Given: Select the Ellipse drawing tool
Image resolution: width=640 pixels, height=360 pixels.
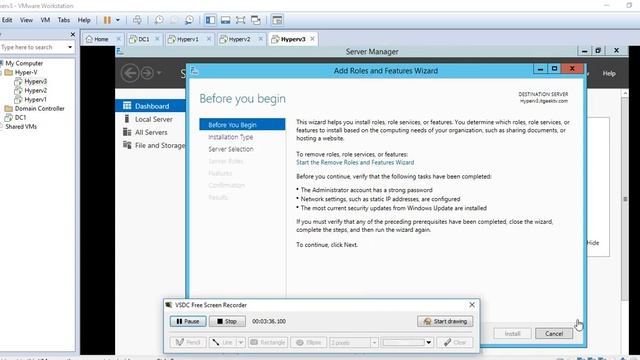Looking at the screenshot, I should pyautogui.click(x=309, y=342).
